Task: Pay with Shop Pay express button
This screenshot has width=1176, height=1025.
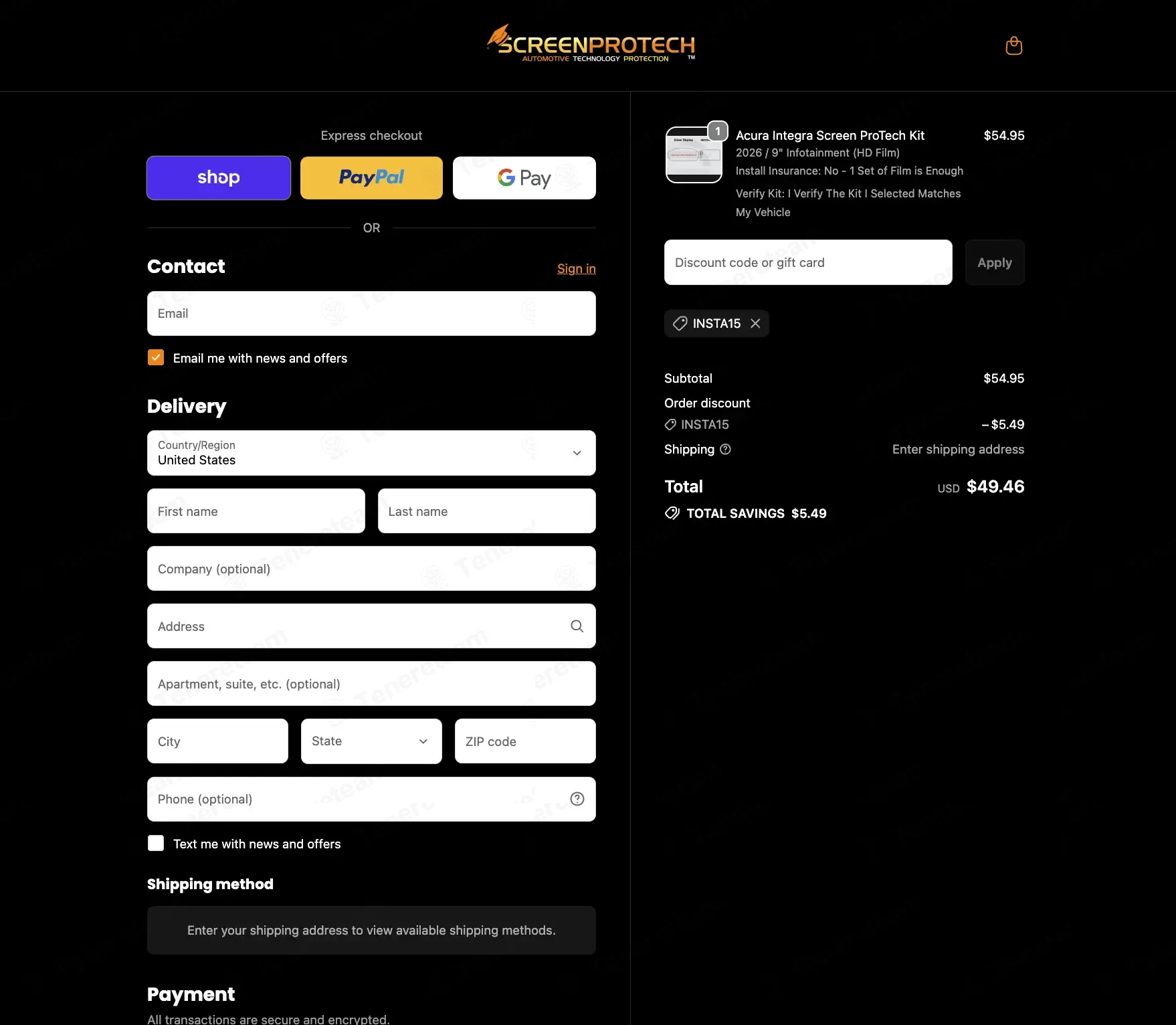Action: click(219, 178)
